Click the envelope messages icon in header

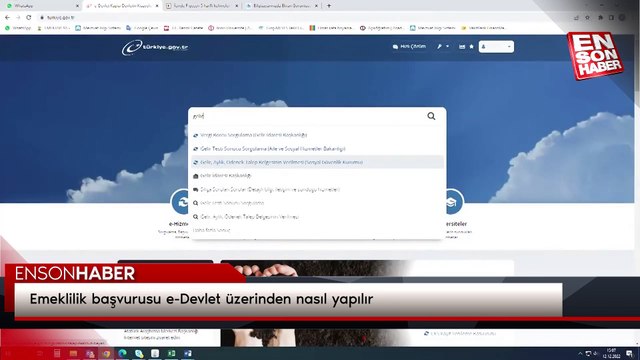pos(462,47)
